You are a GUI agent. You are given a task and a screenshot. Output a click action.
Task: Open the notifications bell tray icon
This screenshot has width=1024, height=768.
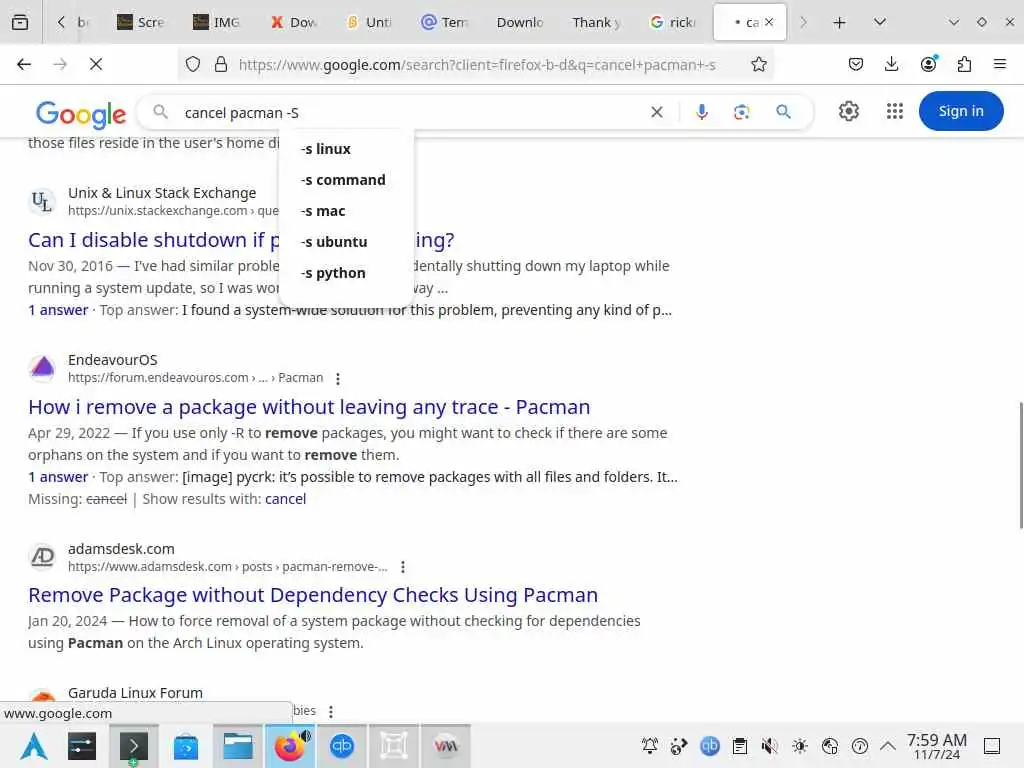click(650, 746)
